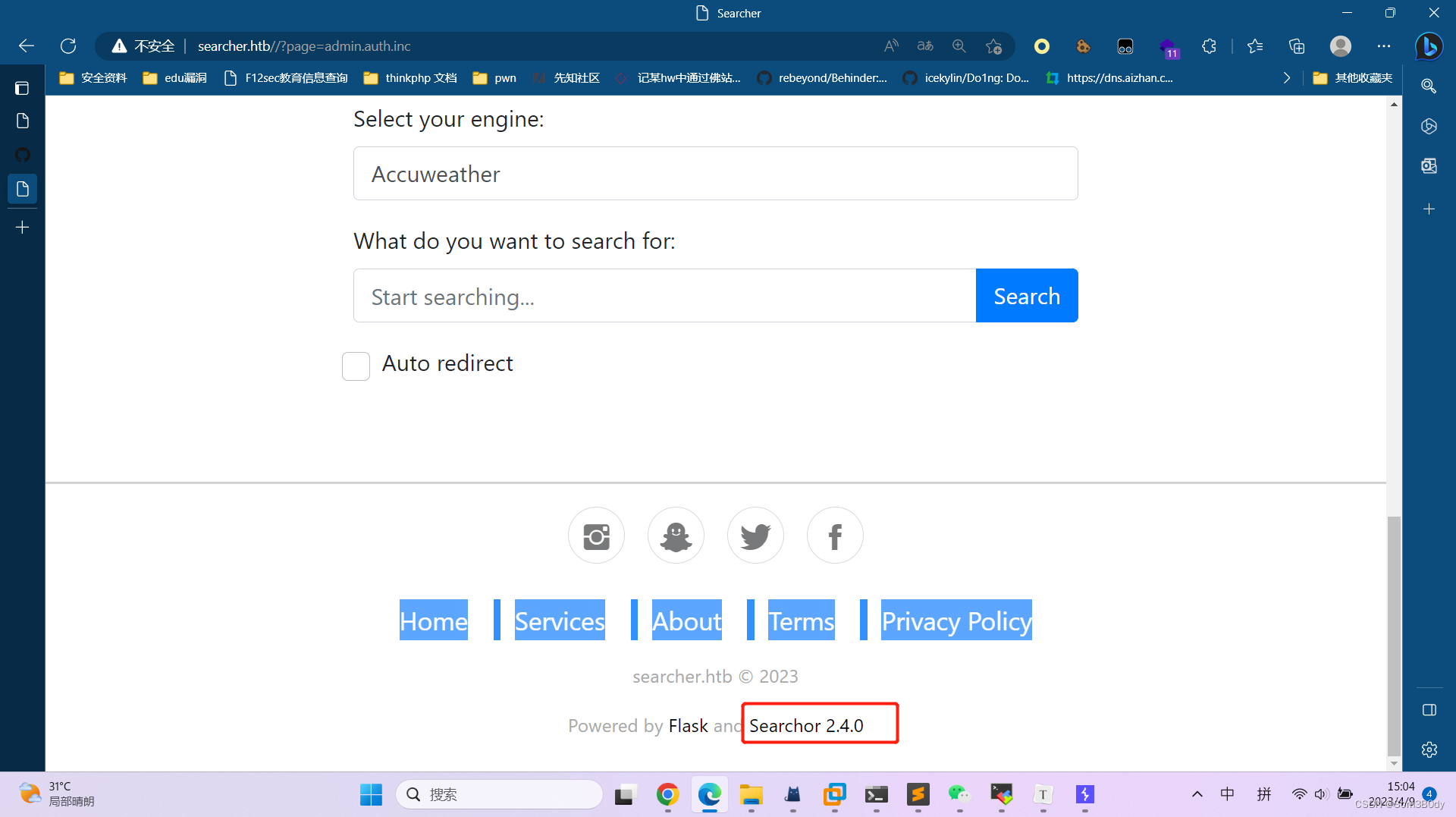
Task: Open the Searchor 2.4.0 link
Action: 806,726
